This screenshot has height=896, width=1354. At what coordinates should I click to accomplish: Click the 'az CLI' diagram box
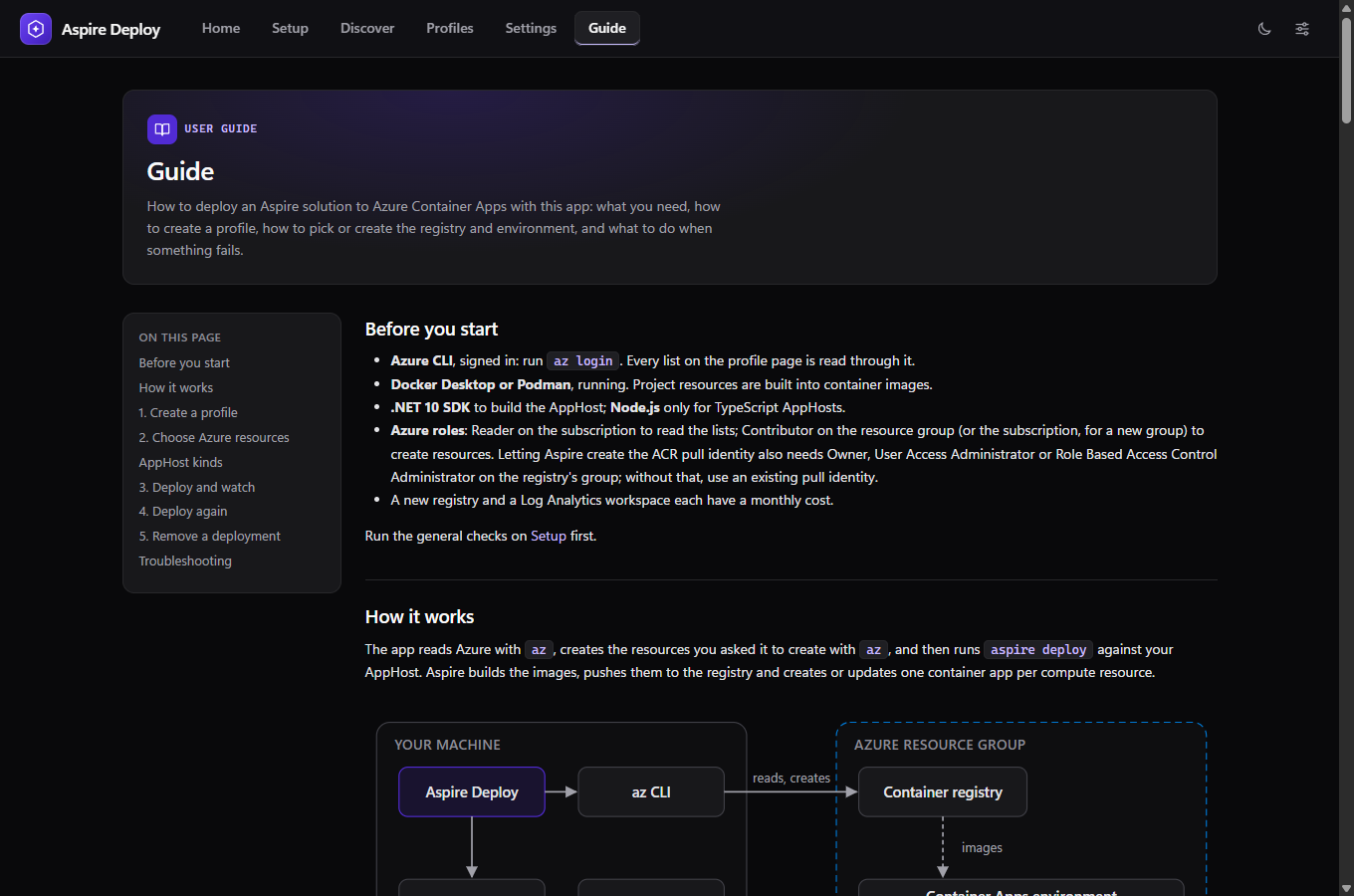(x=651, y=792)
